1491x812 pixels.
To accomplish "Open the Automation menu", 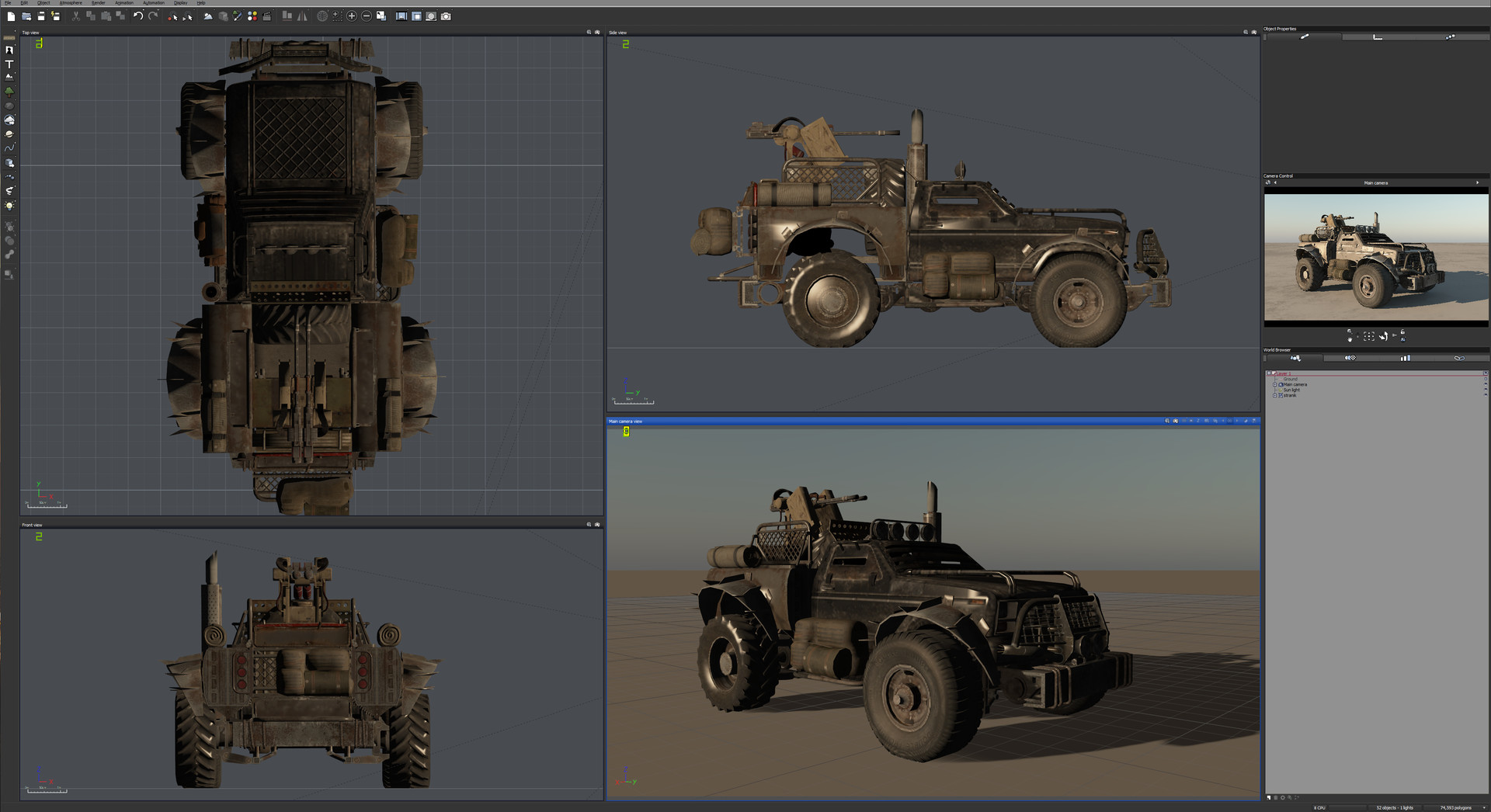I will click(154, 3).
